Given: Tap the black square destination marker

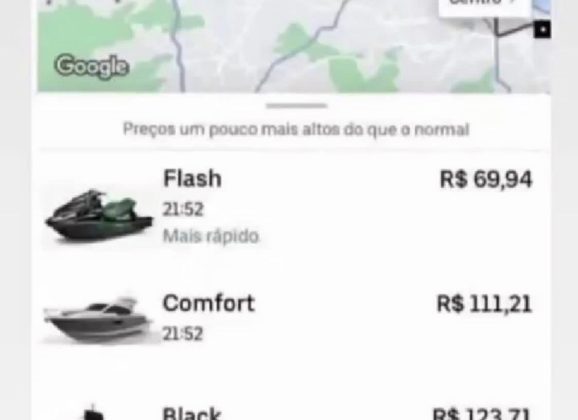Looking at the screenshot, I should (542, 29).
